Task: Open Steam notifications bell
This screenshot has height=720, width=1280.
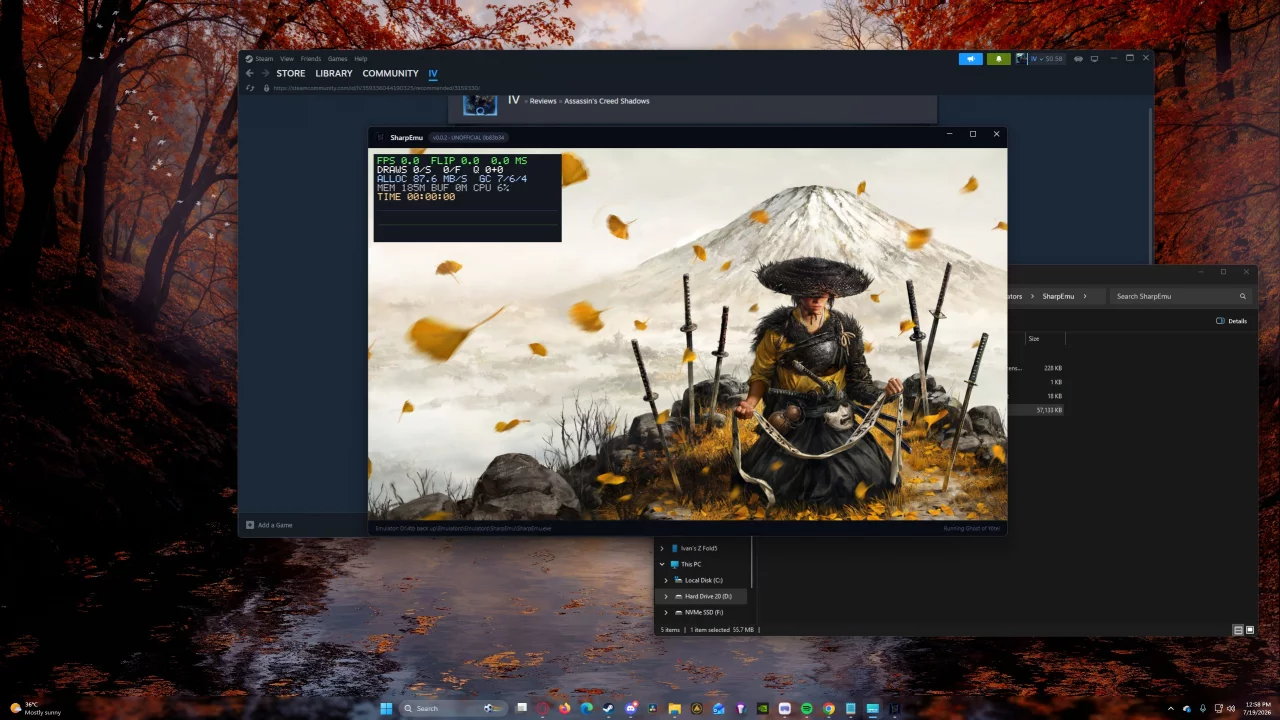Action: click(998, 59)
